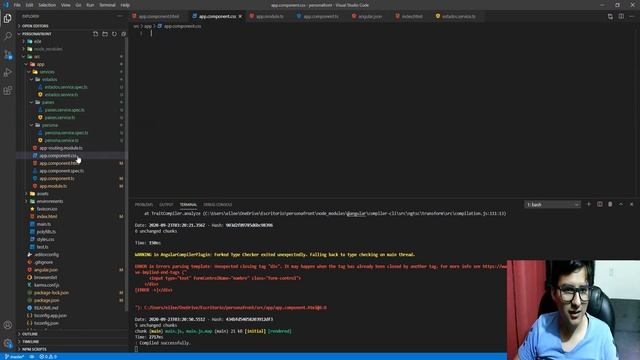Screen dimensions: 640x360
Task: Switch to the angular.json editor tab
Action: click(x=370, y=16)
